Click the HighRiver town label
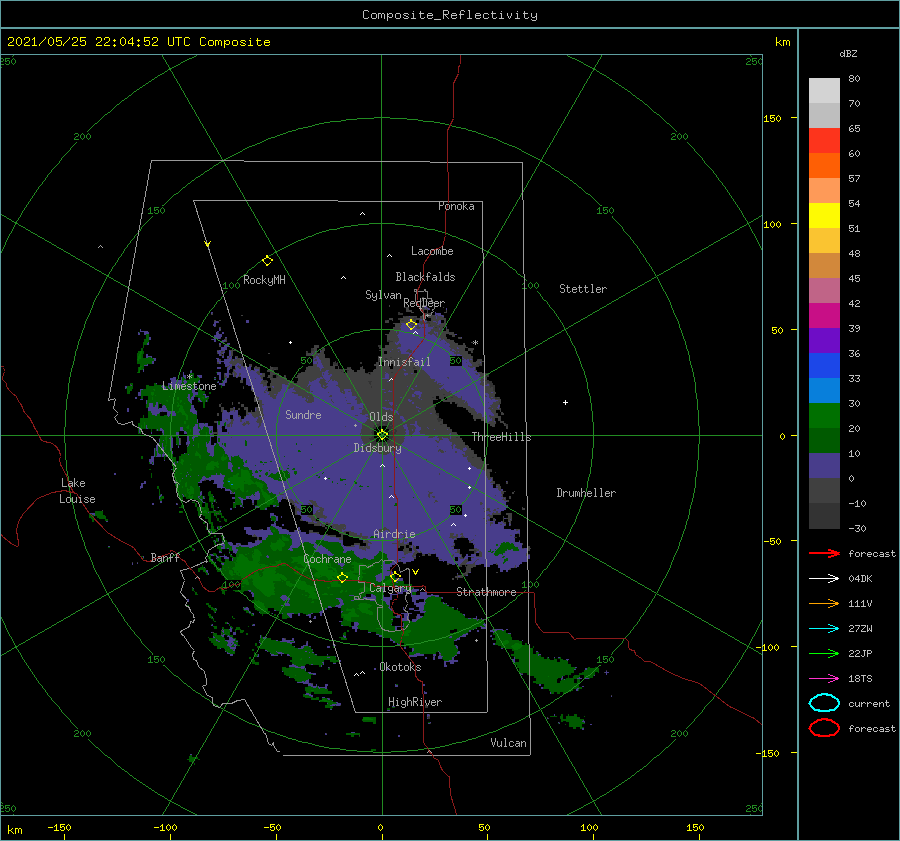900x841 pixels. click(x=415, y=702)
